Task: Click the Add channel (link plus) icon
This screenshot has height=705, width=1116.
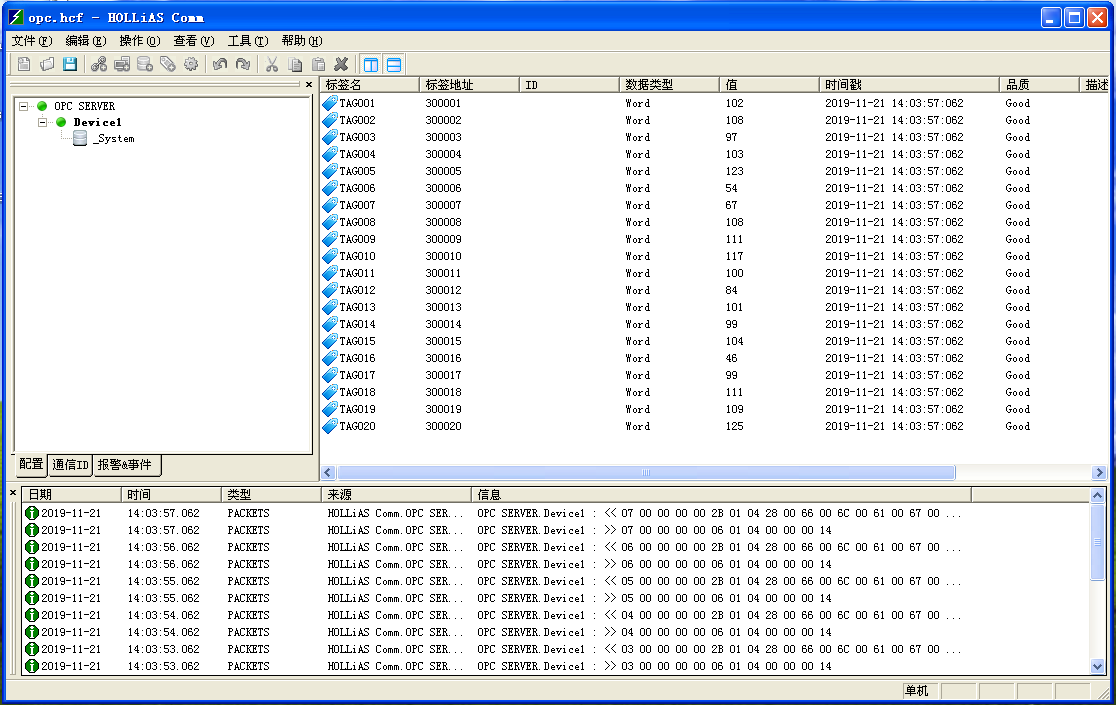Action: [x=99, y=64]
